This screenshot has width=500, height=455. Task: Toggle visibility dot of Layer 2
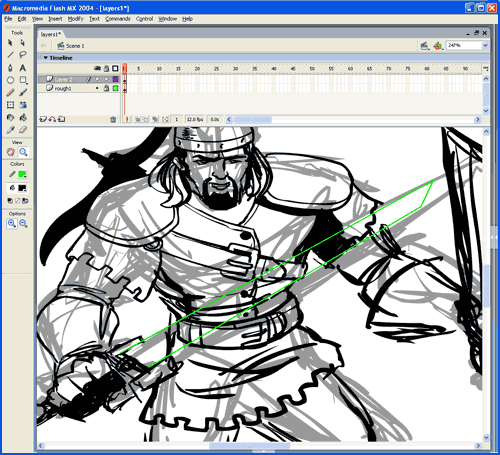point(97,79)
